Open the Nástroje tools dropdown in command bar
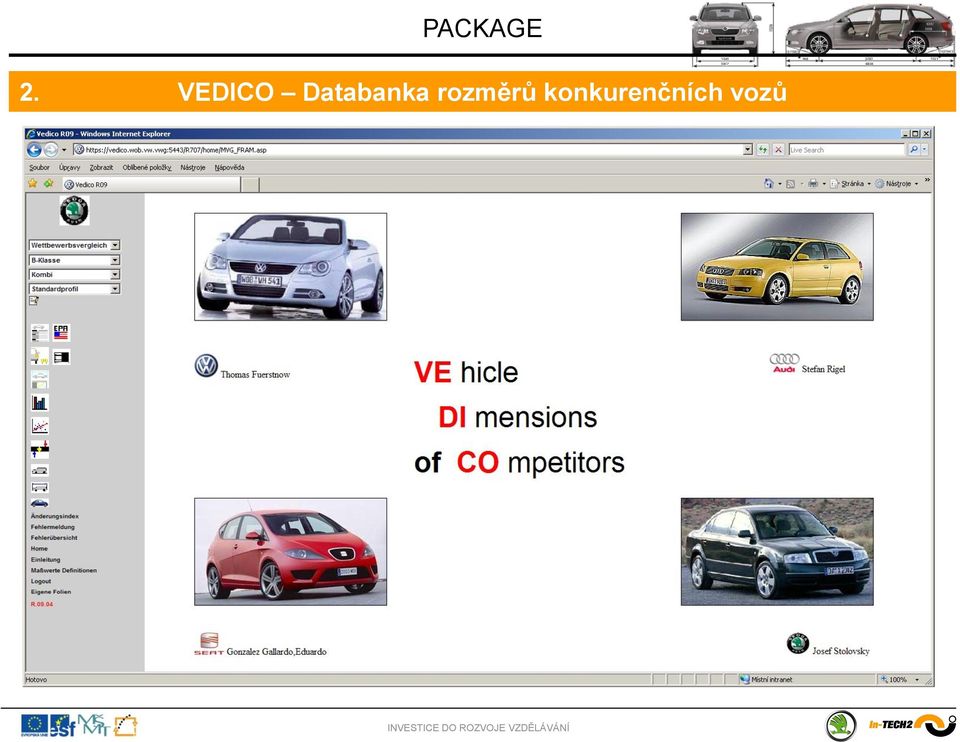Viewport: 960px width, 742px height. (x=897, y=184)
